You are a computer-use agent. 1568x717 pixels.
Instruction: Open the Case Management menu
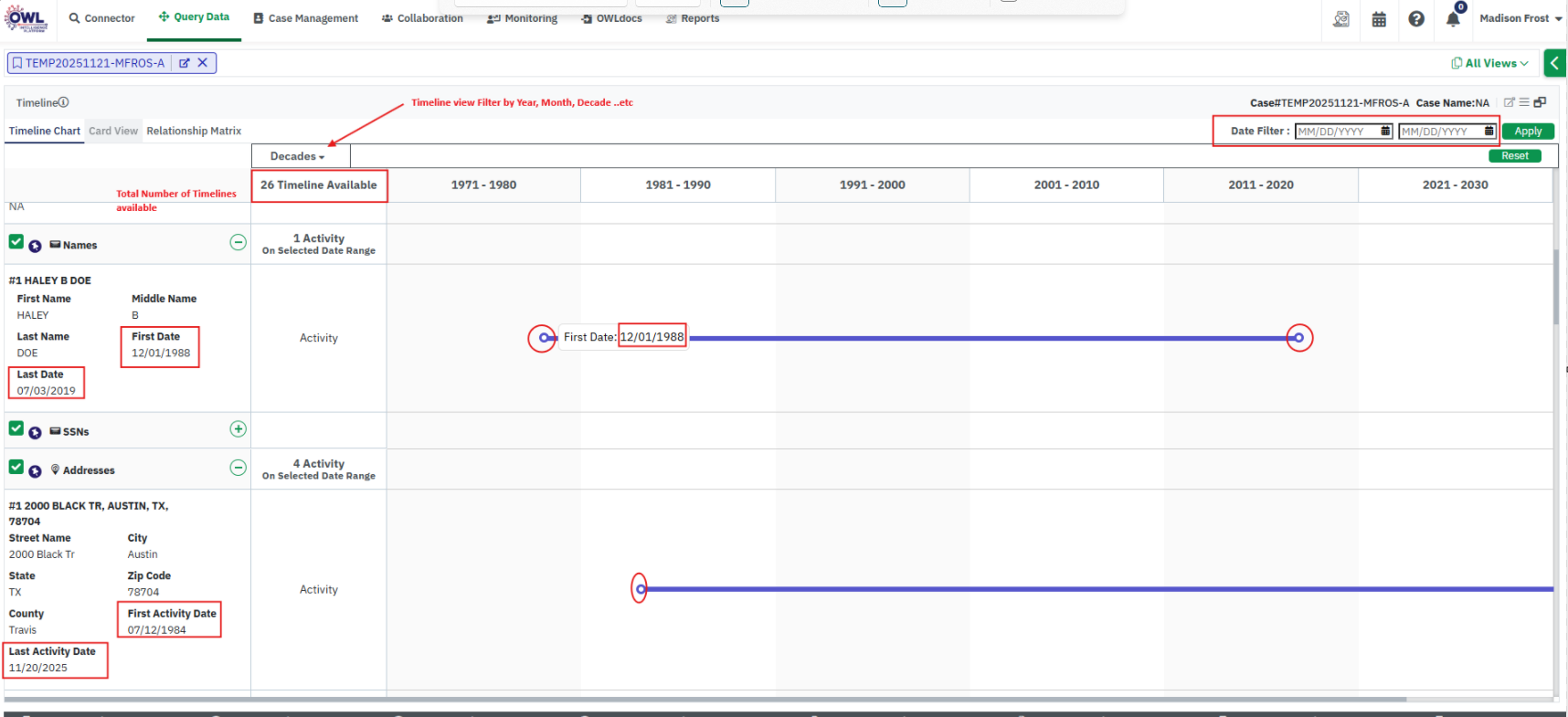click(x=306, y=18)
